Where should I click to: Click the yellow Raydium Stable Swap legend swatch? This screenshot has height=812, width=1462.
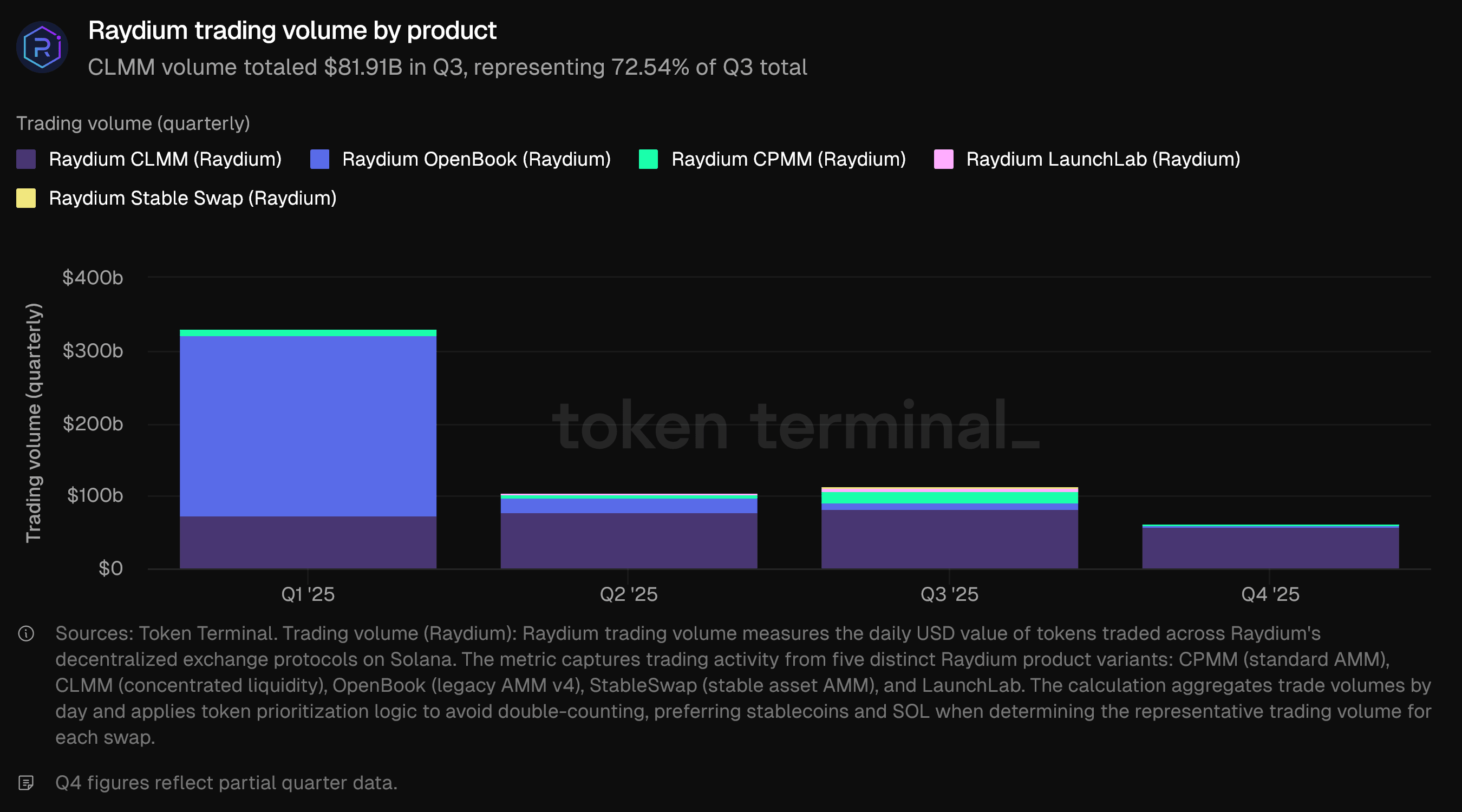click(x=26, y=198)
